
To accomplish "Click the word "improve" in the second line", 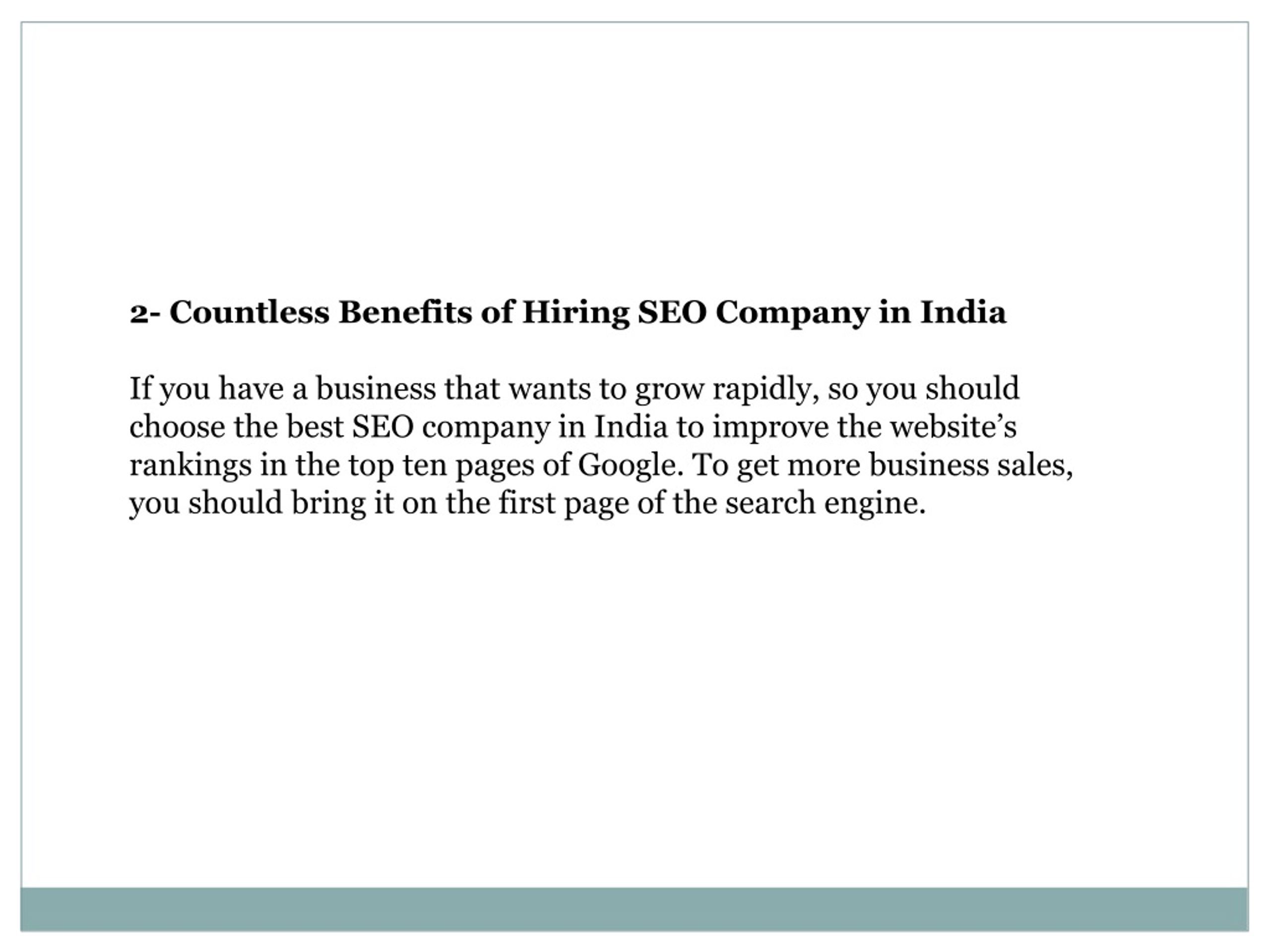I will pyautogui.click(x=770, y=428).
